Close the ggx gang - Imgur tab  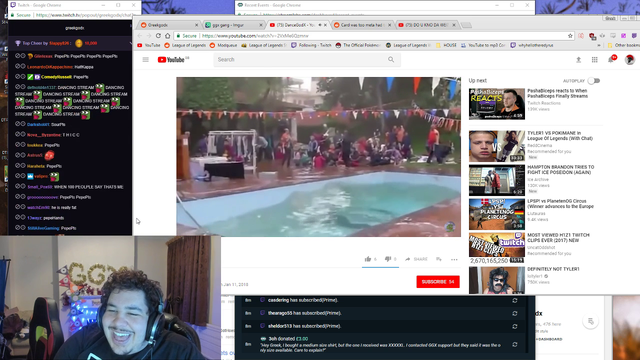(261, 25)
